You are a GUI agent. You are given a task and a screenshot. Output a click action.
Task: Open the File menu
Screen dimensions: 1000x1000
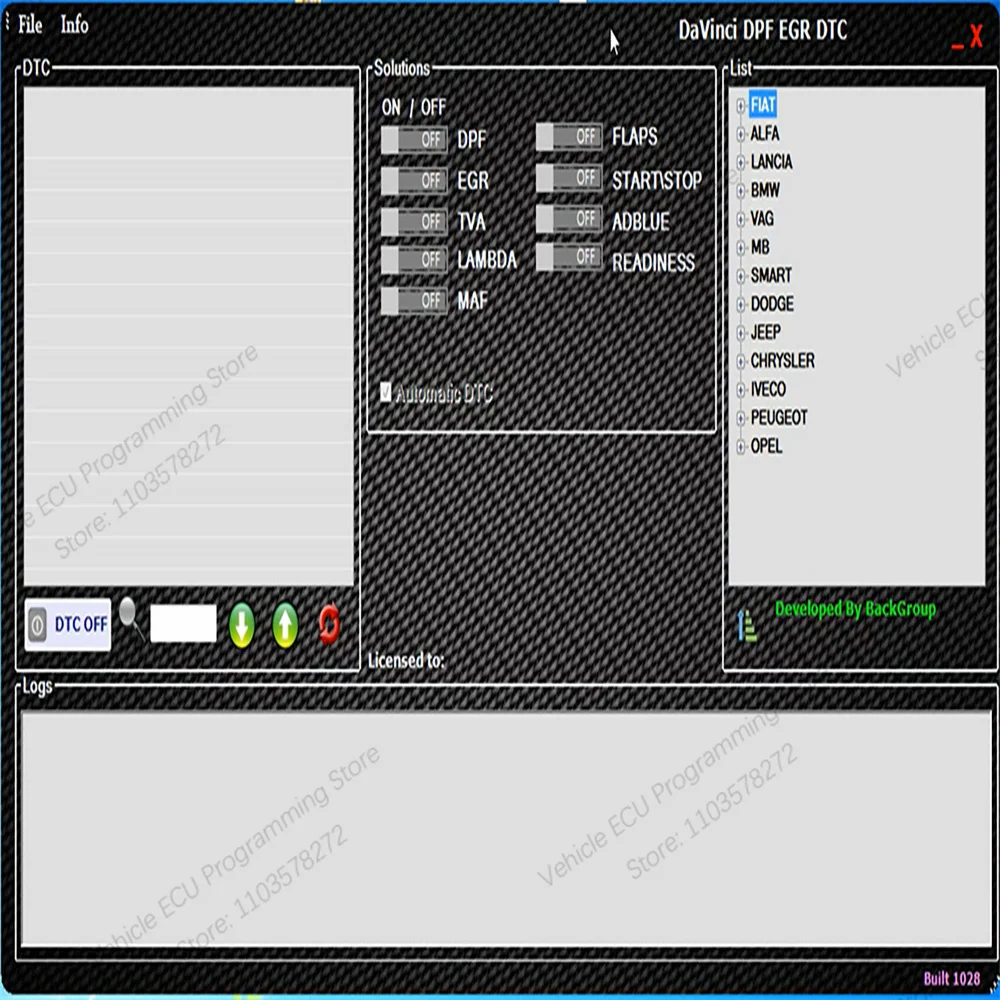pos(30,25)
